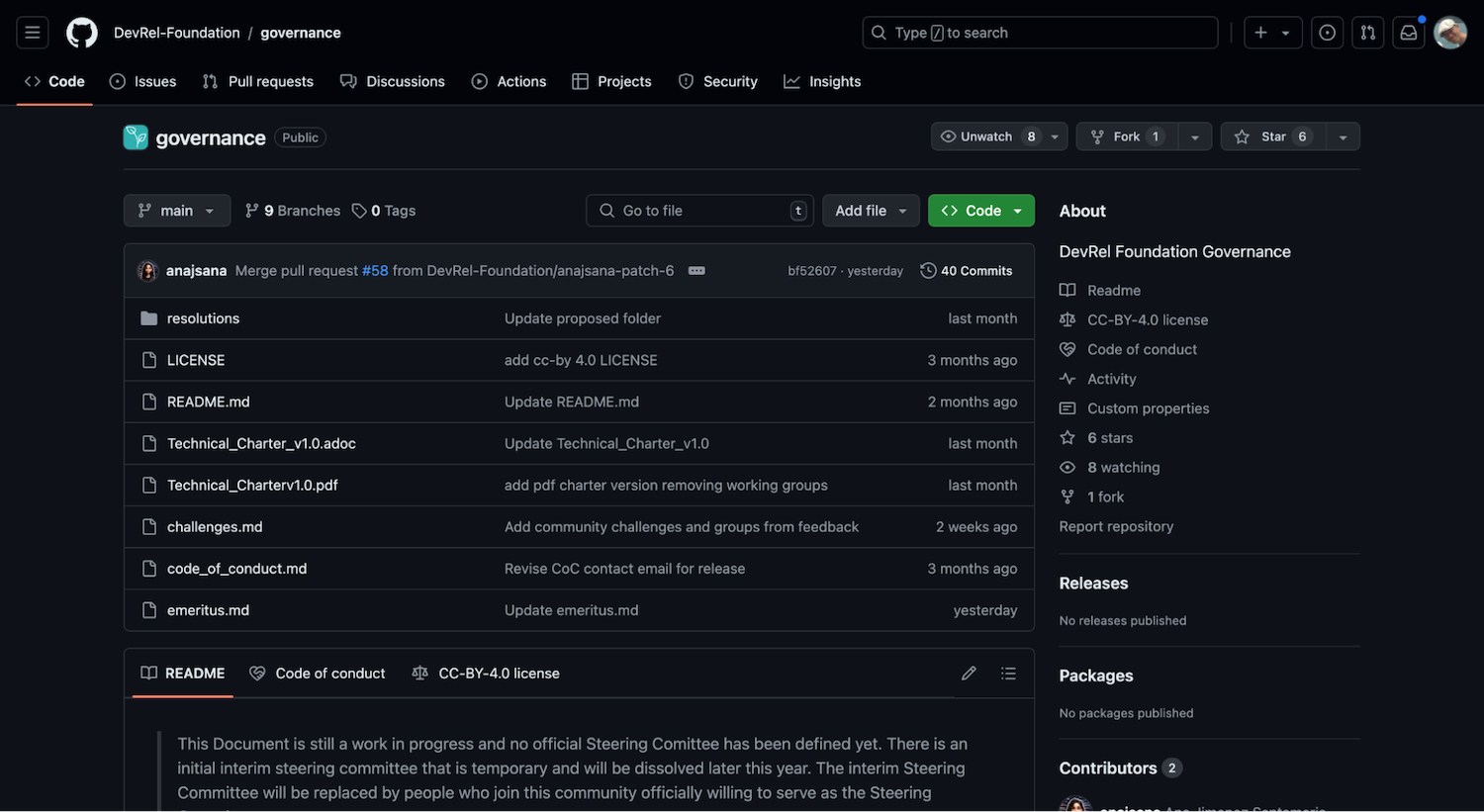Open commit "Revise CoC contact email for release"
The width and height of the screenshot is (1484, 812).
(624, 569)
